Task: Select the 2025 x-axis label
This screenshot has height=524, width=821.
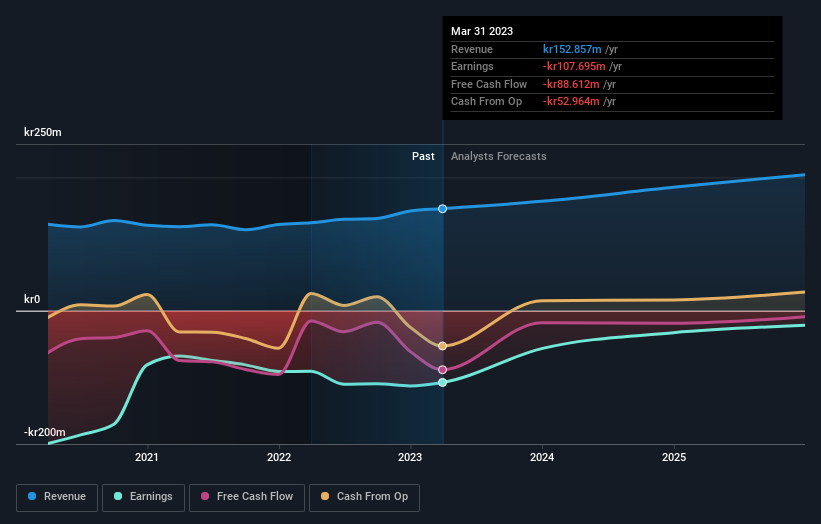Action: pos(674,458)
